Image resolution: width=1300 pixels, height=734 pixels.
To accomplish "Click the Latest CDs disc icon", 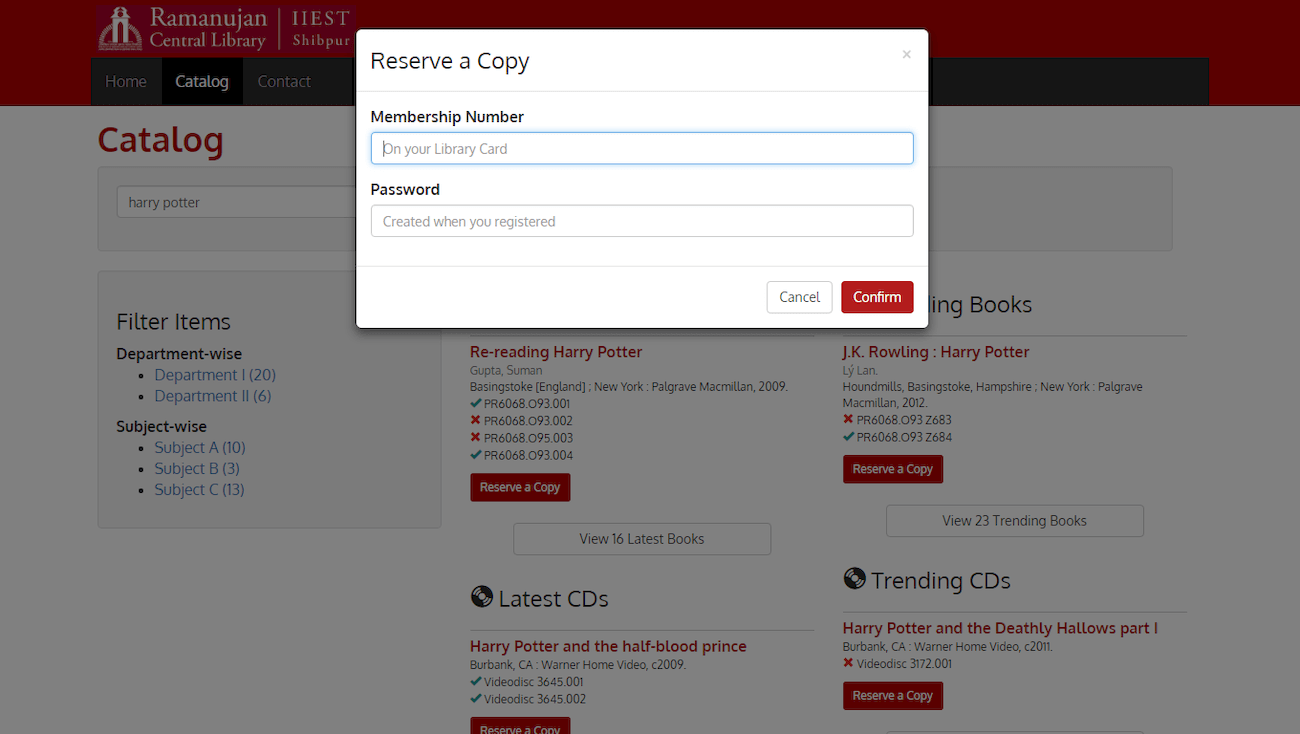I will [x=481, y=597].
